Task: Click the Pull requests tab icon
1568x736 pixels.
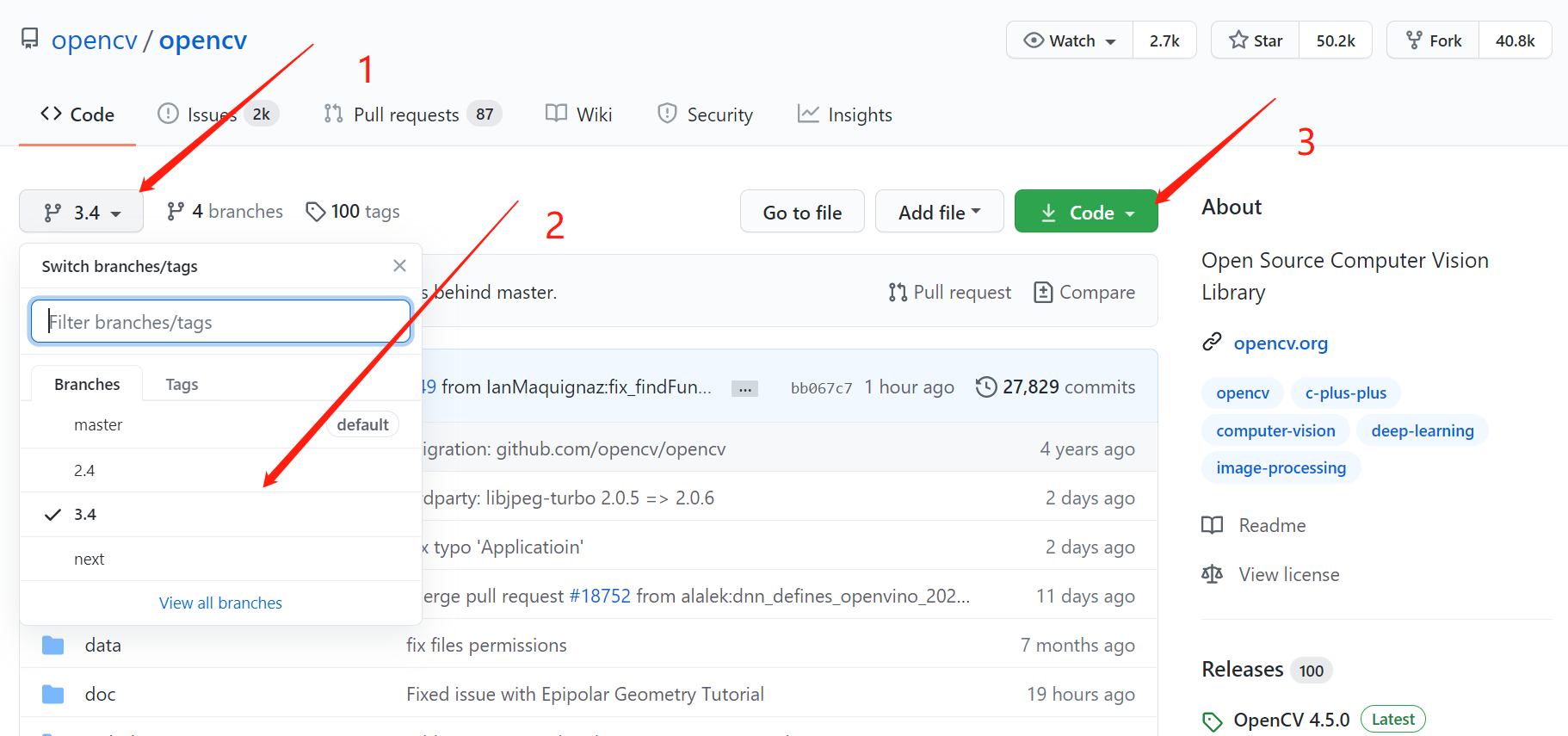Action: [x=334, y=114]
